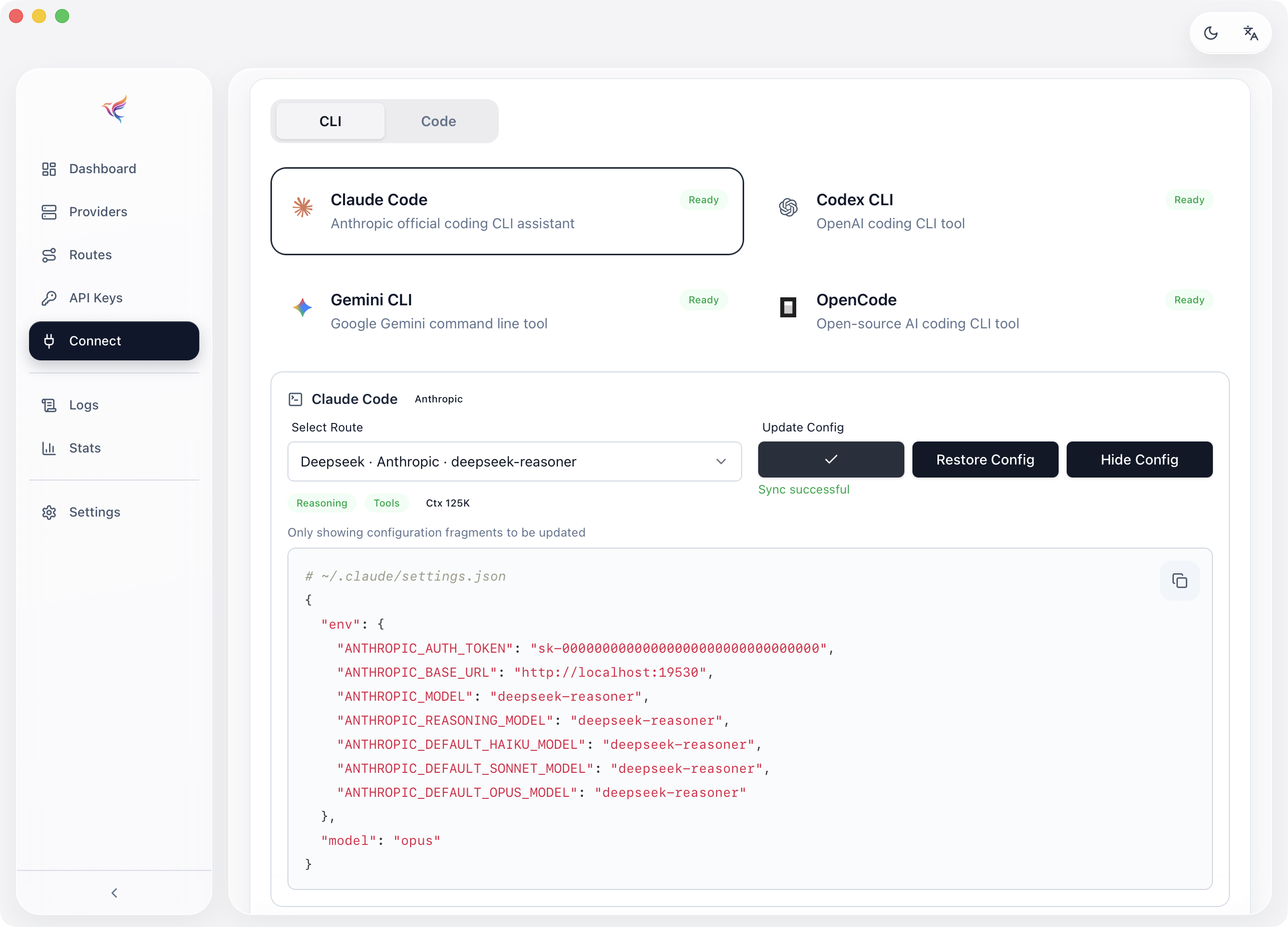Copy the config with the copy icon
1288x927 pixels.
click(x=1179, y=581)
